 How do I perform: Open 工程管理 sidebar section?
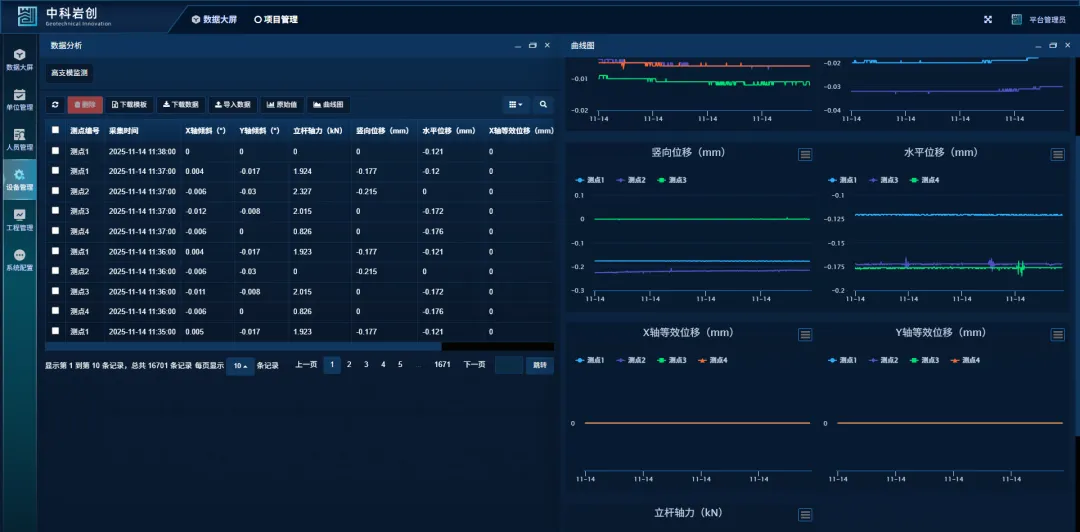(x=19, y=219)
